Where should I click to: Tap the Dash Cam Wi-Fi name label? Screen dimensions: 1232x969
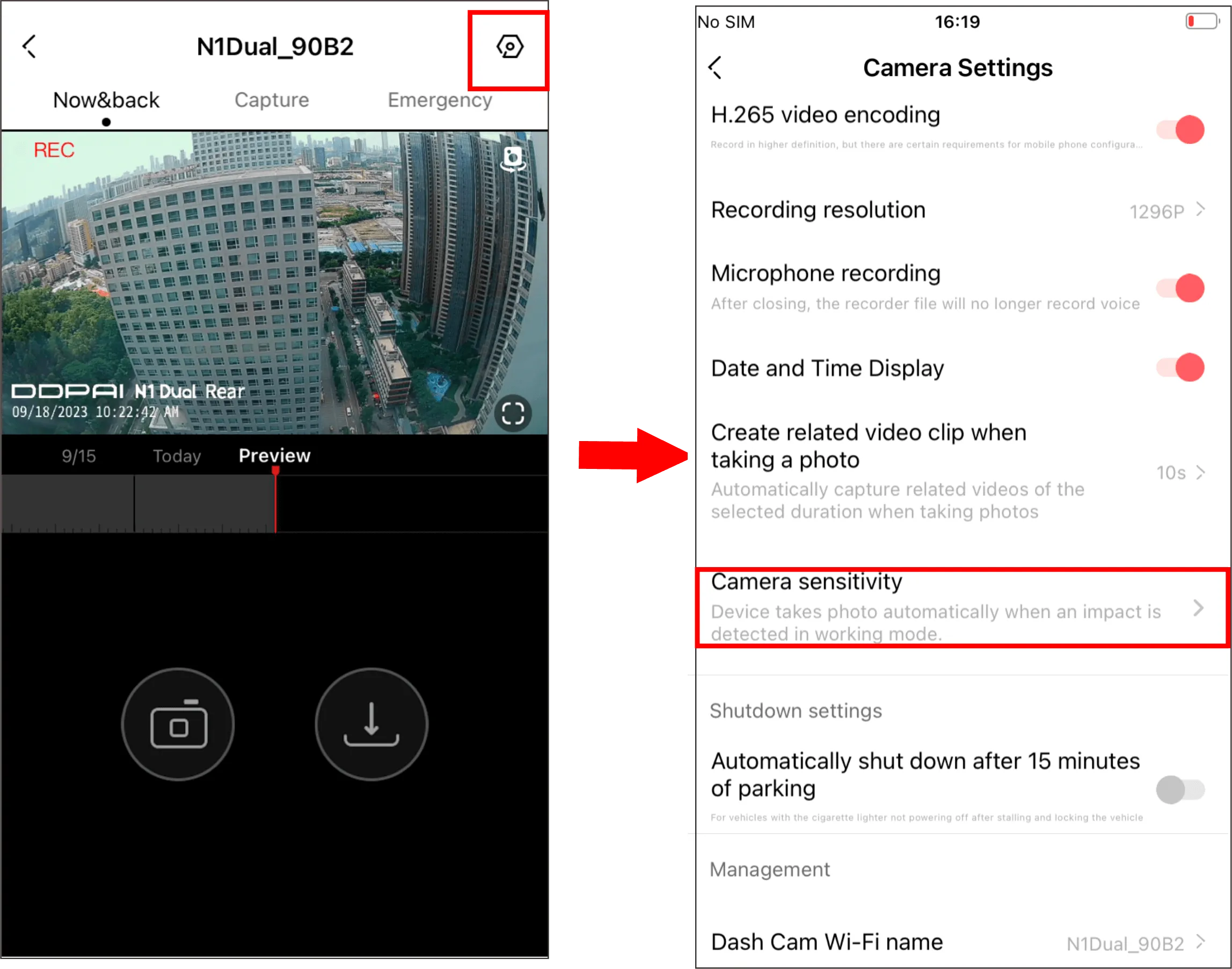[827, 942]
